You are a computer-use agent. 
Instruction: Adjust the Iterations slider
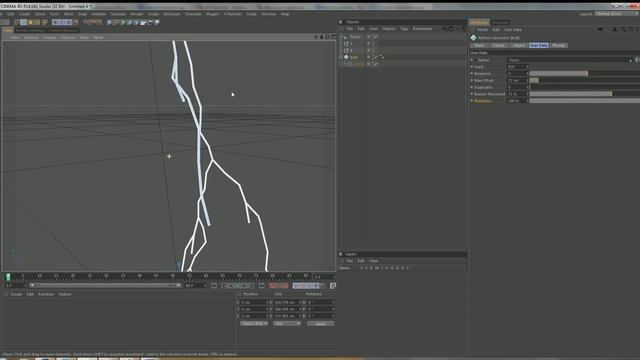(x=585, y=73)
